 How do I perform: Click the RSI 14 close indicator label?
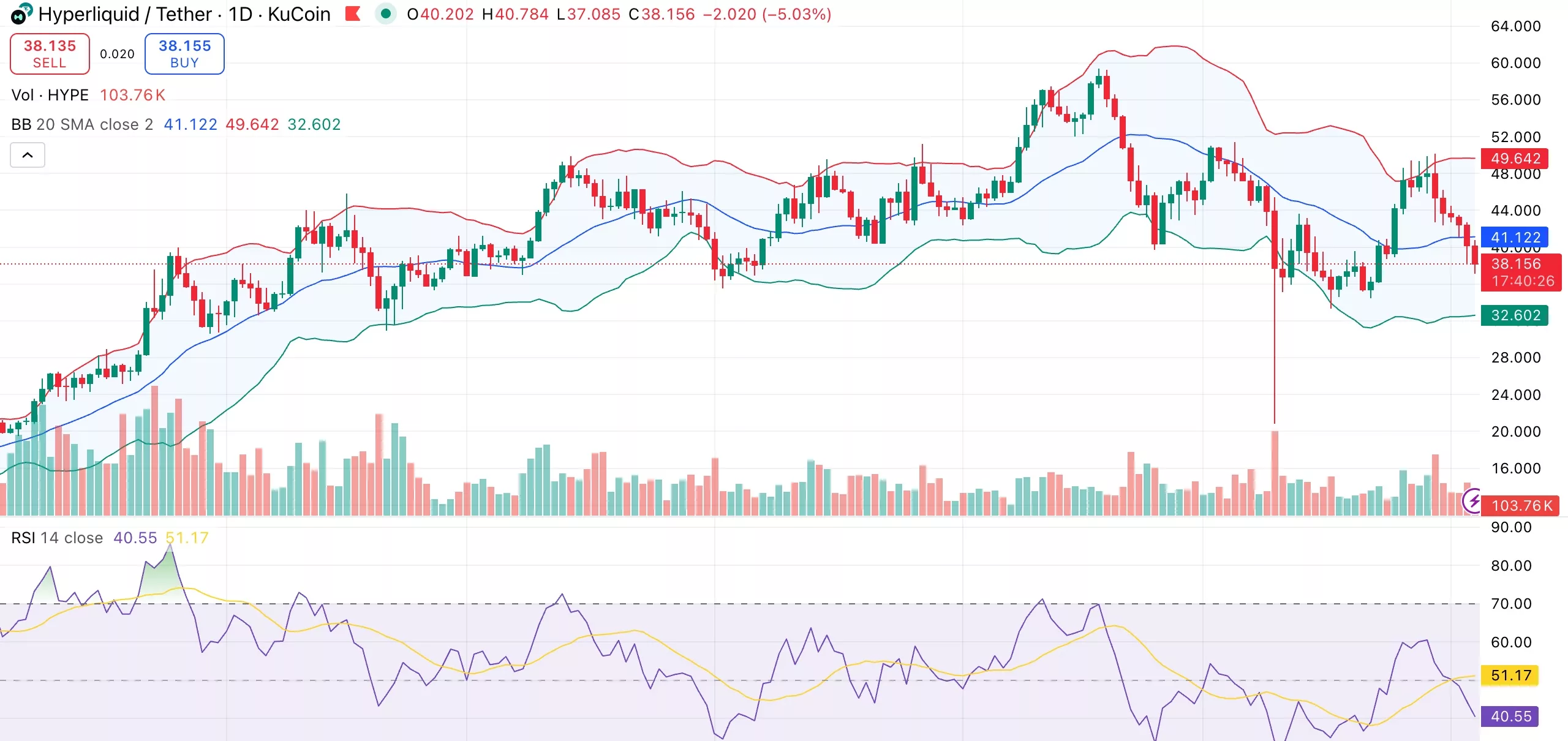click(57, 538)
